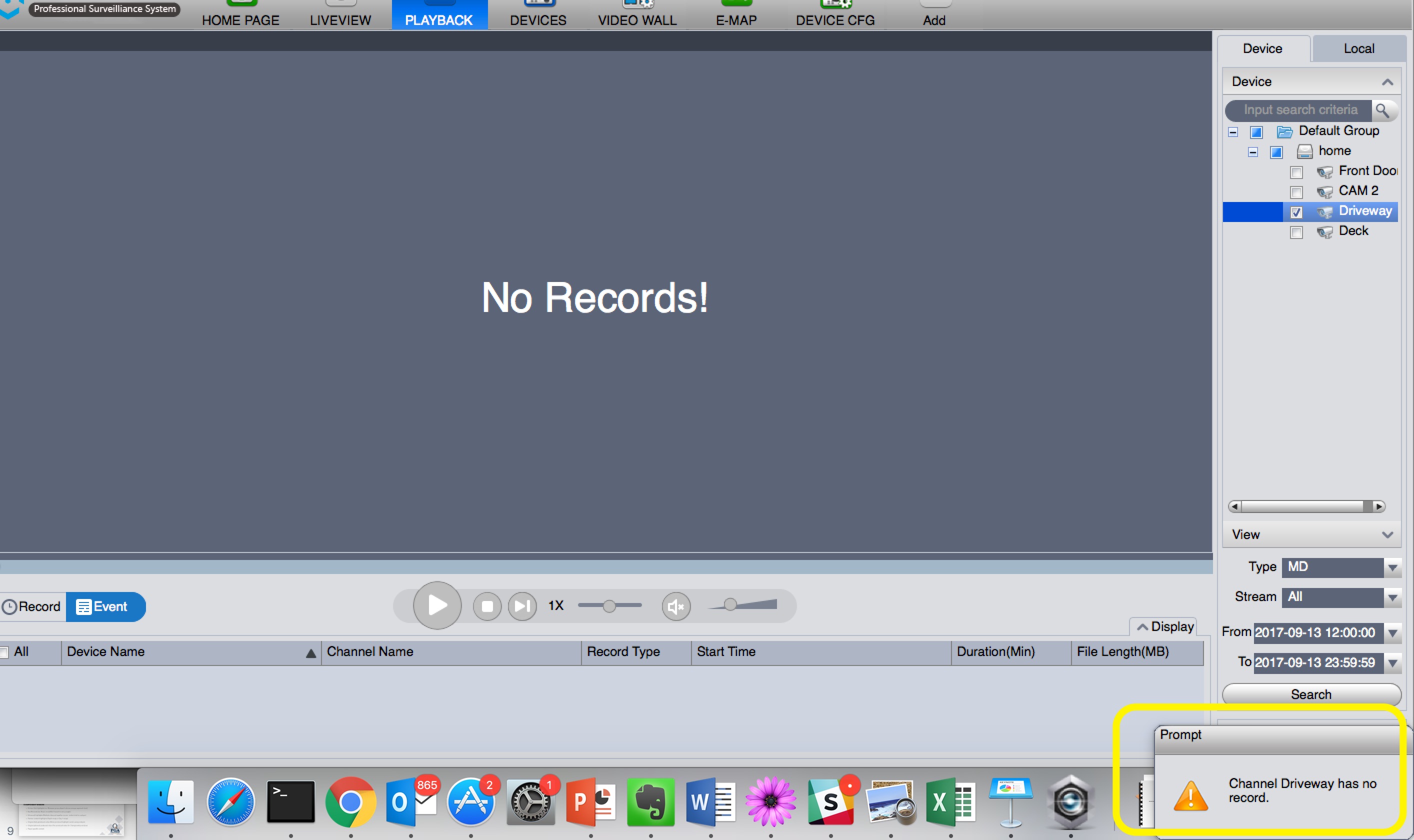
Task: Open Excel from the dock
Action: [950, 801]
